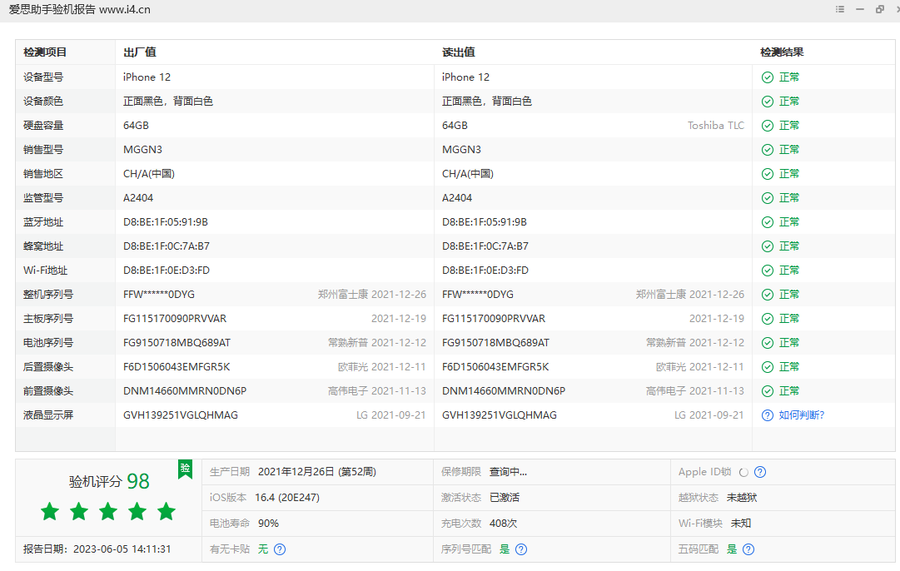This screenshot has height=571, width=900.
Task: Click the 正常 result for 蓝牙地址
Action: (x=789, y=222)
